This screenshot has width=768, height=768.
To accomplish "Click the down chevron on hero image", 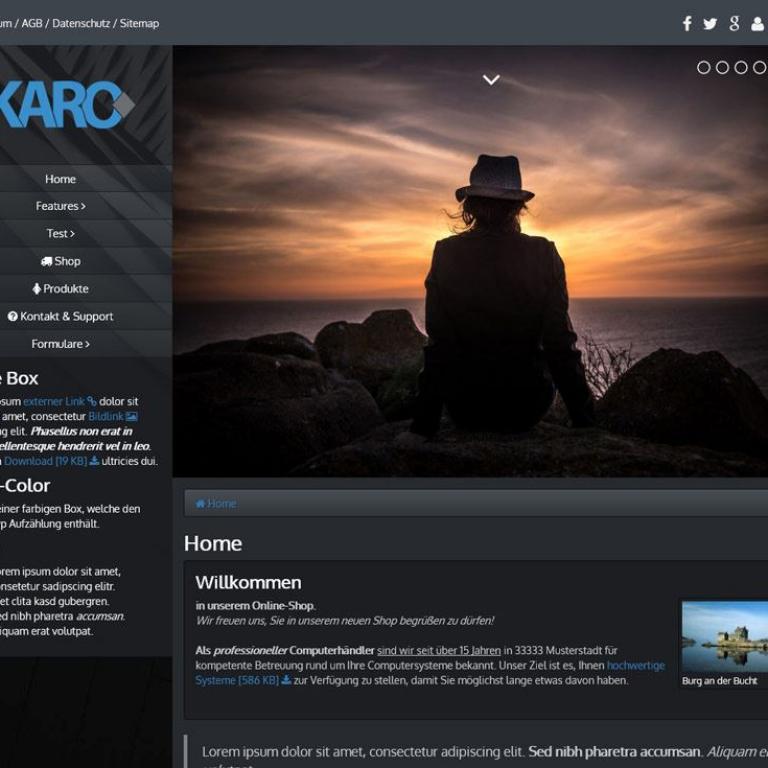I will click(x=491, y=80).
